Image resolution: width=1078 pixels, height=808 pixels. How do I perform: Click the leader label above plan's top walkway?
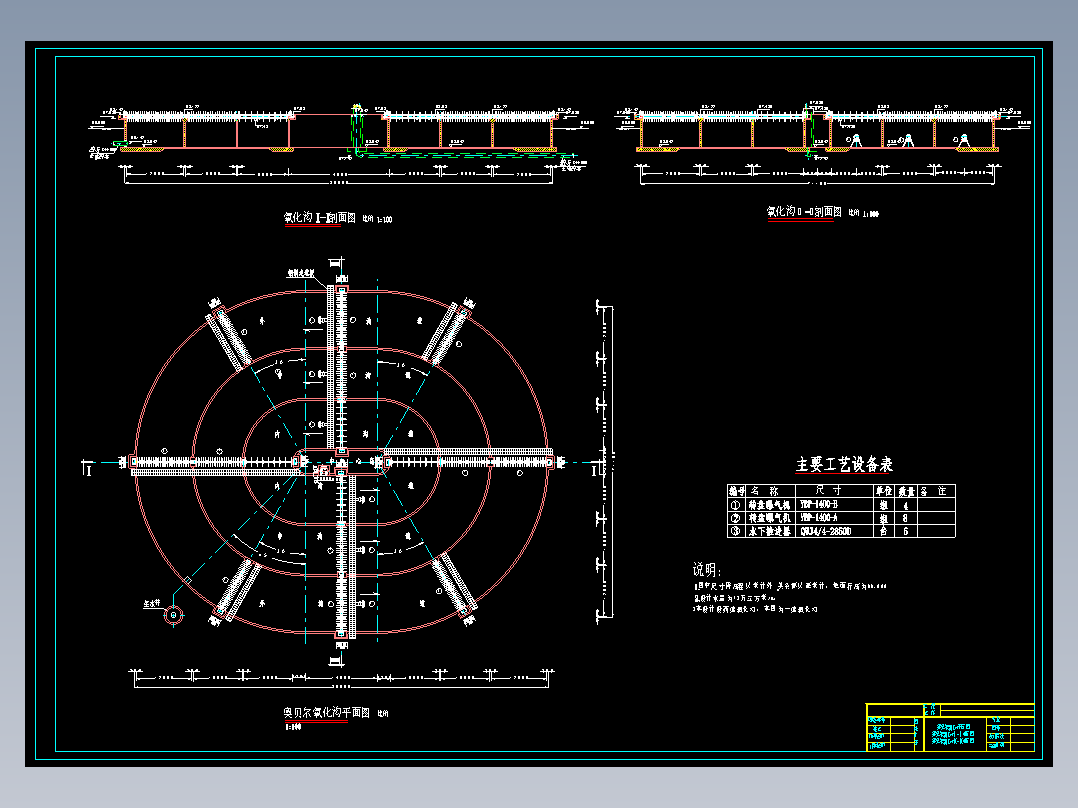click(300, 274)
